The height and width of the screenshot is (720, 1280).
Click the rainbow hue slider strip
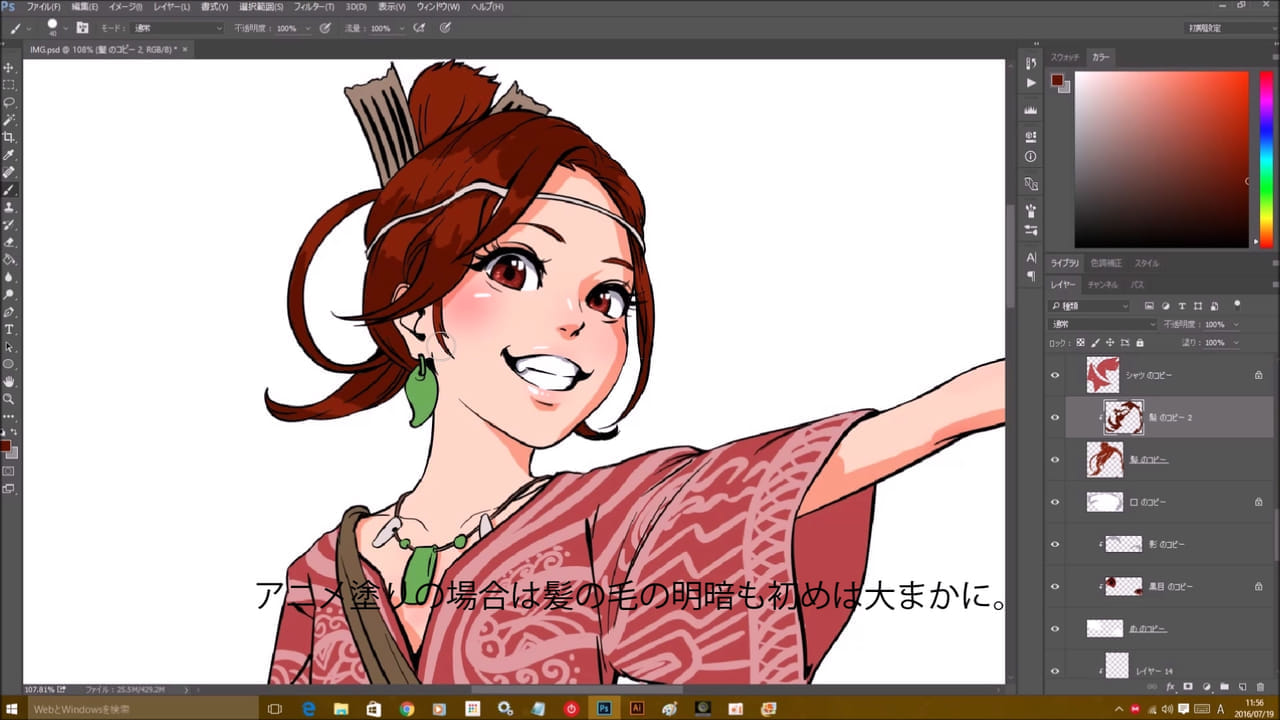1264,159
